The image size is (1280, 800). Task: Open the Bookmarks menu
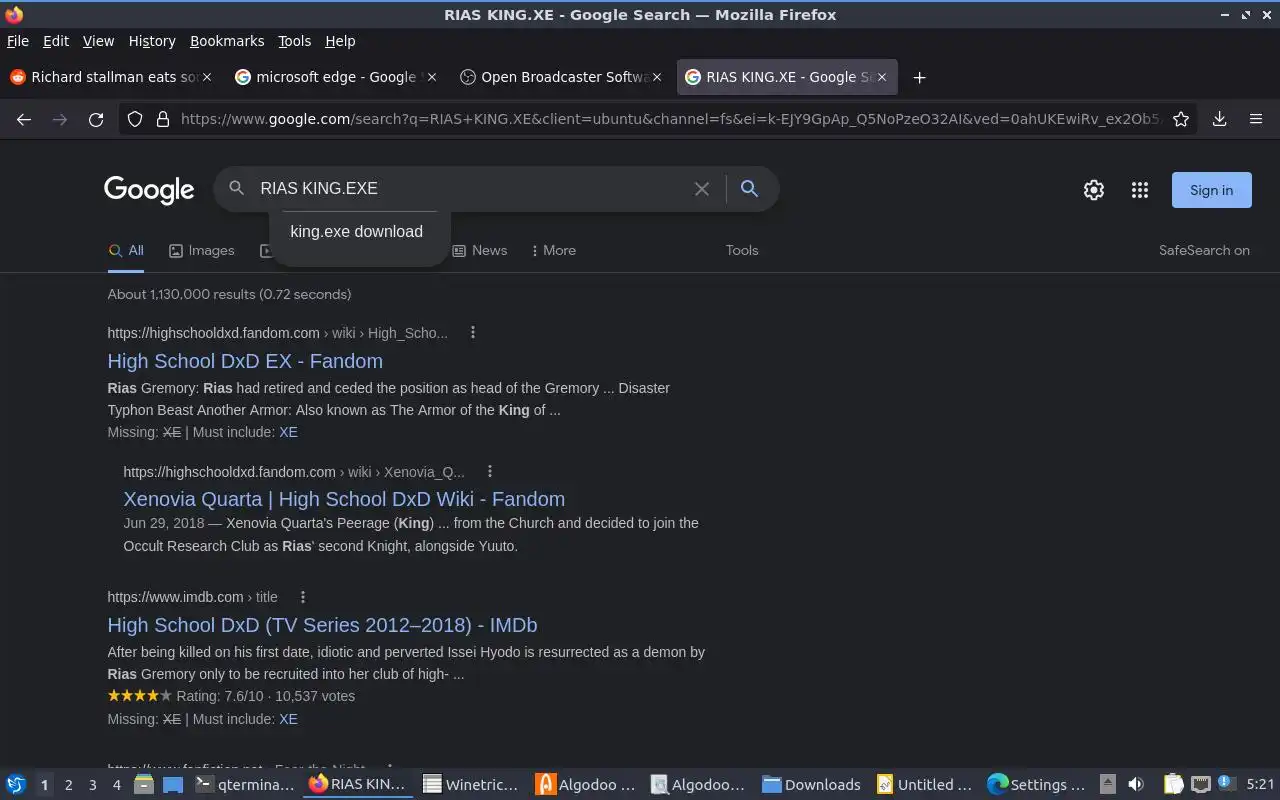[227, 41]
